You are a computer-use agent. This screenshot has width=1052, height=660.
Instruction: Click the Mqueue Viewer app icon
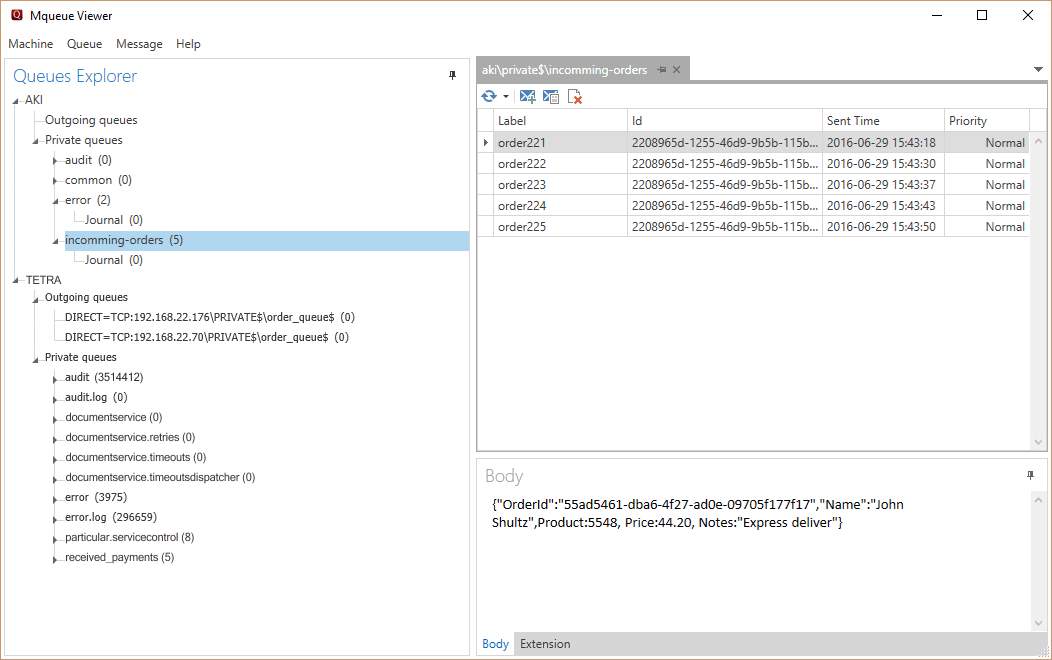[17, 15]
